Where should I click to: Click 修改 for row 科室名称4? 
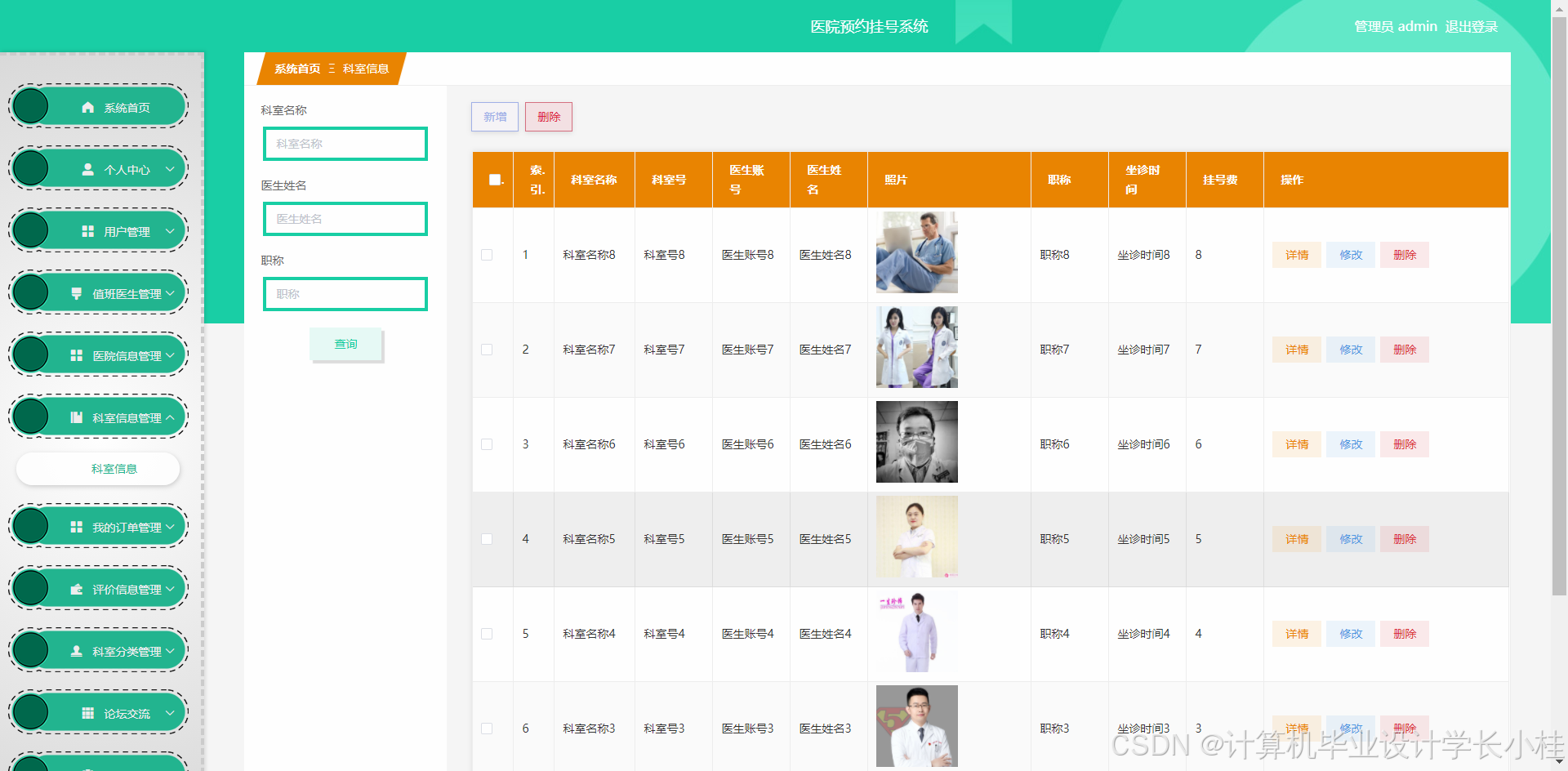(1351, 634)
